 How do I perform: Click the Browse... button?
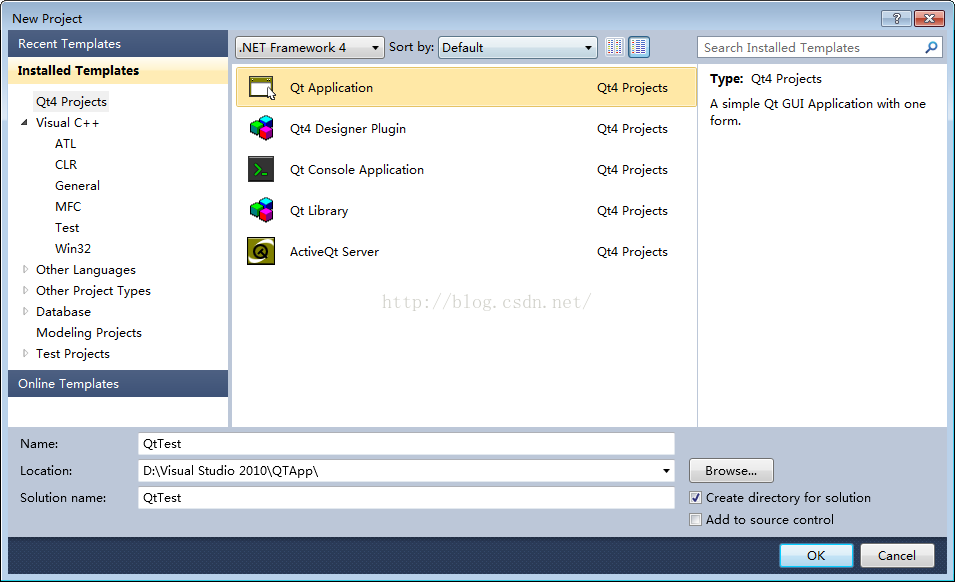[731, 471]
